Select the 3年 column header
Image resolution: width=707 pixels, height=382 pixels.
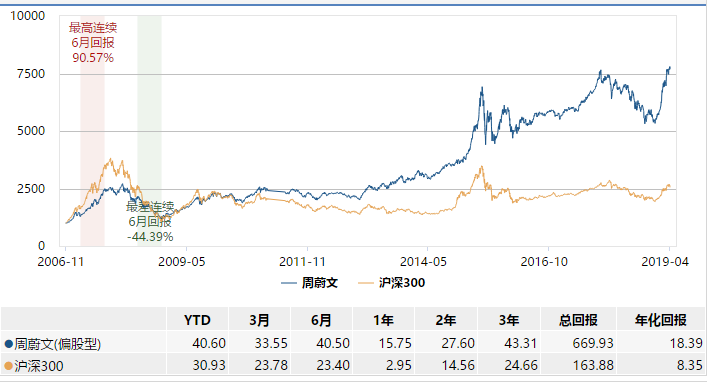point(509,320)
